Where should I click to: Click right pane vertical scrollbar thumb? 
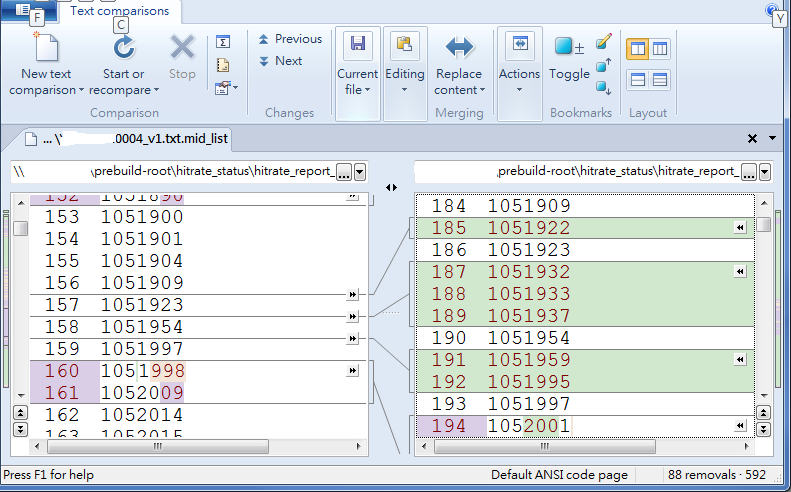[x=764, y=224]
